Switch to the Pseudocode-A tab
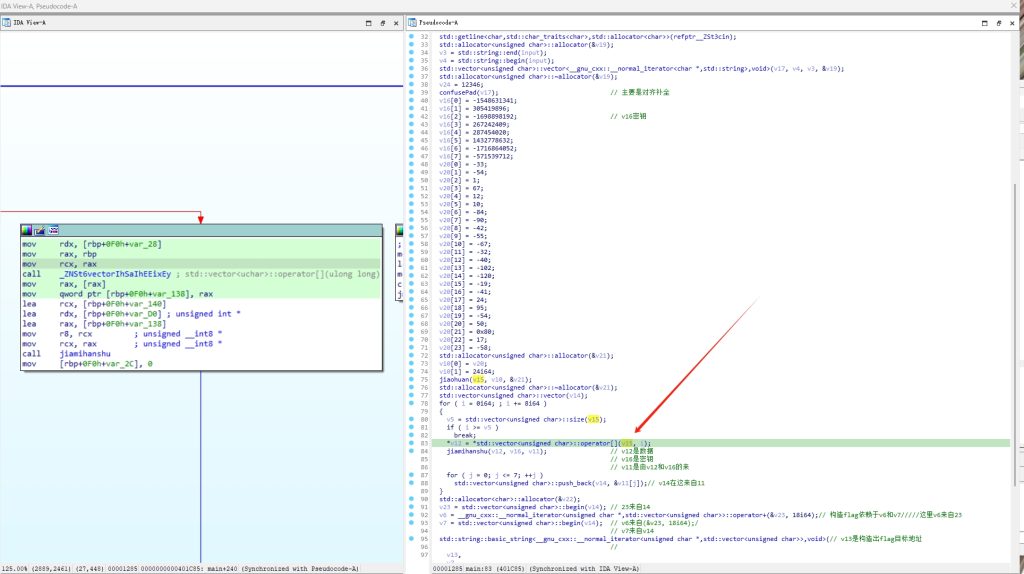The image size is (1024, 574). pyautogui.click(x=438, y=23)
